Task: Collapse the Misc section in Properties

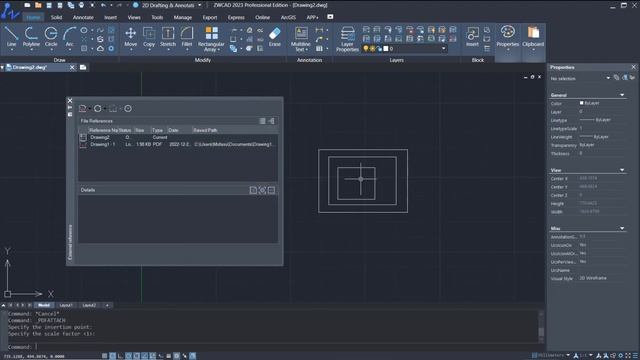Action: [x=622, y=228]
